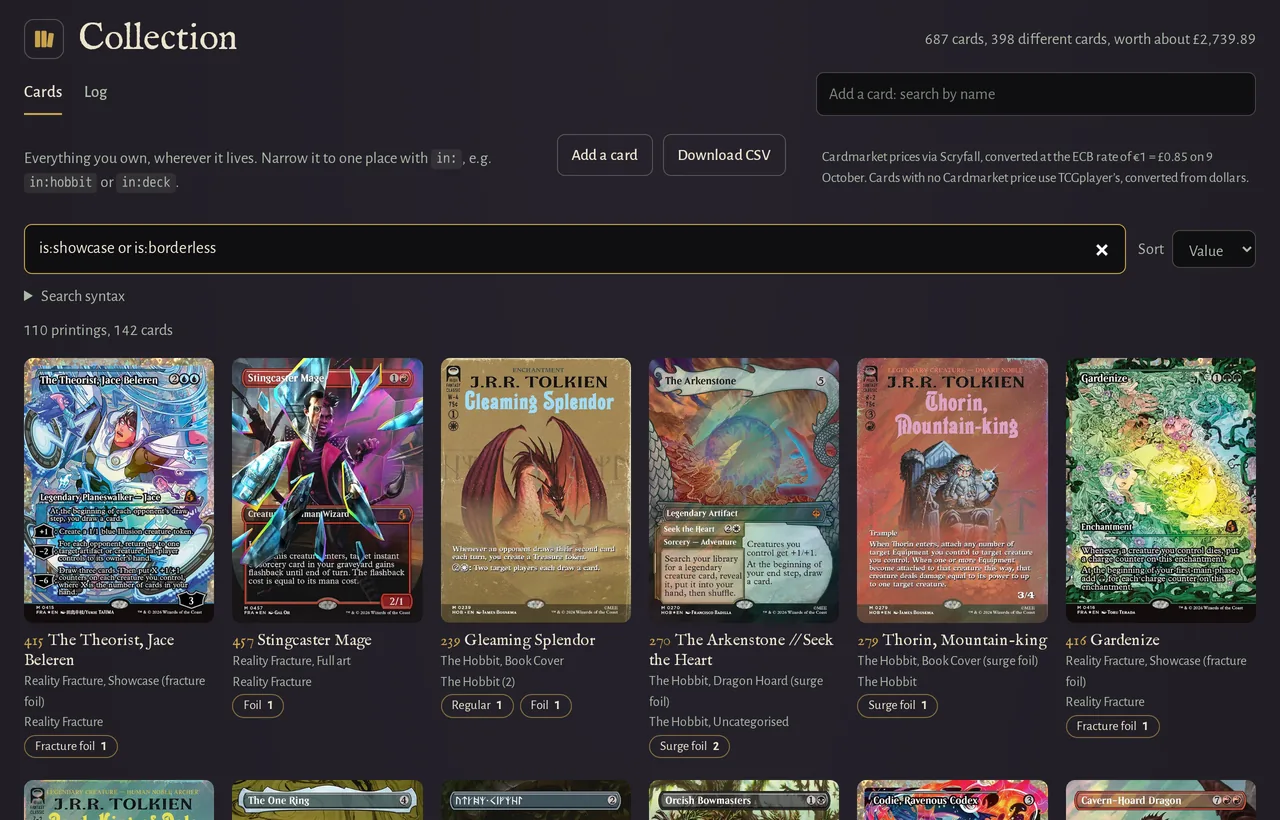Click the 'in:deck' example code
This screenshot has width=1280, height=820.
tap(146, 182)
